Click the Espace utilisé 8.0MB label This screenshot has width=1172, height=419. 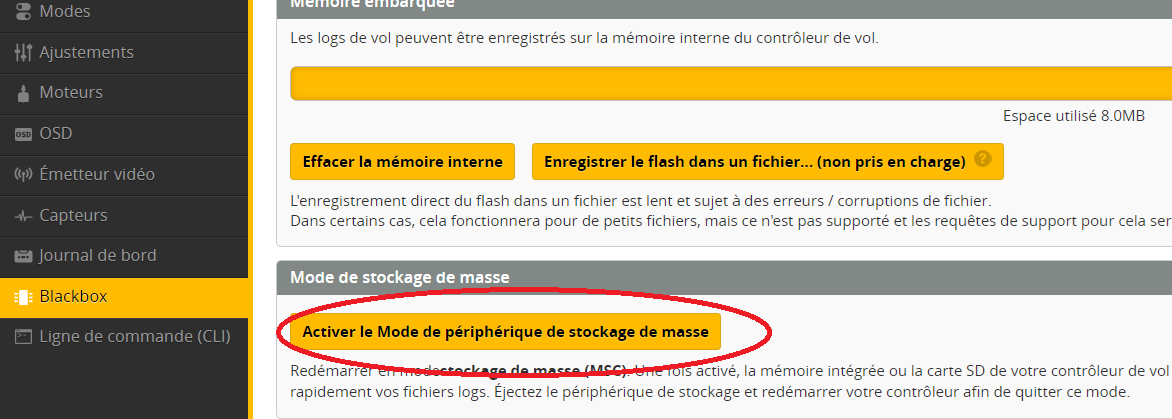(x=1073, y=116)
